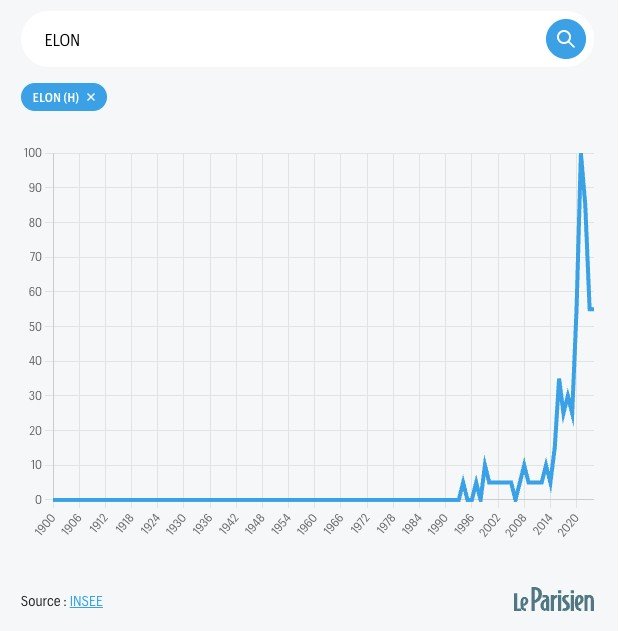Click the 2020 label on the x-axis

click(569, 524)
